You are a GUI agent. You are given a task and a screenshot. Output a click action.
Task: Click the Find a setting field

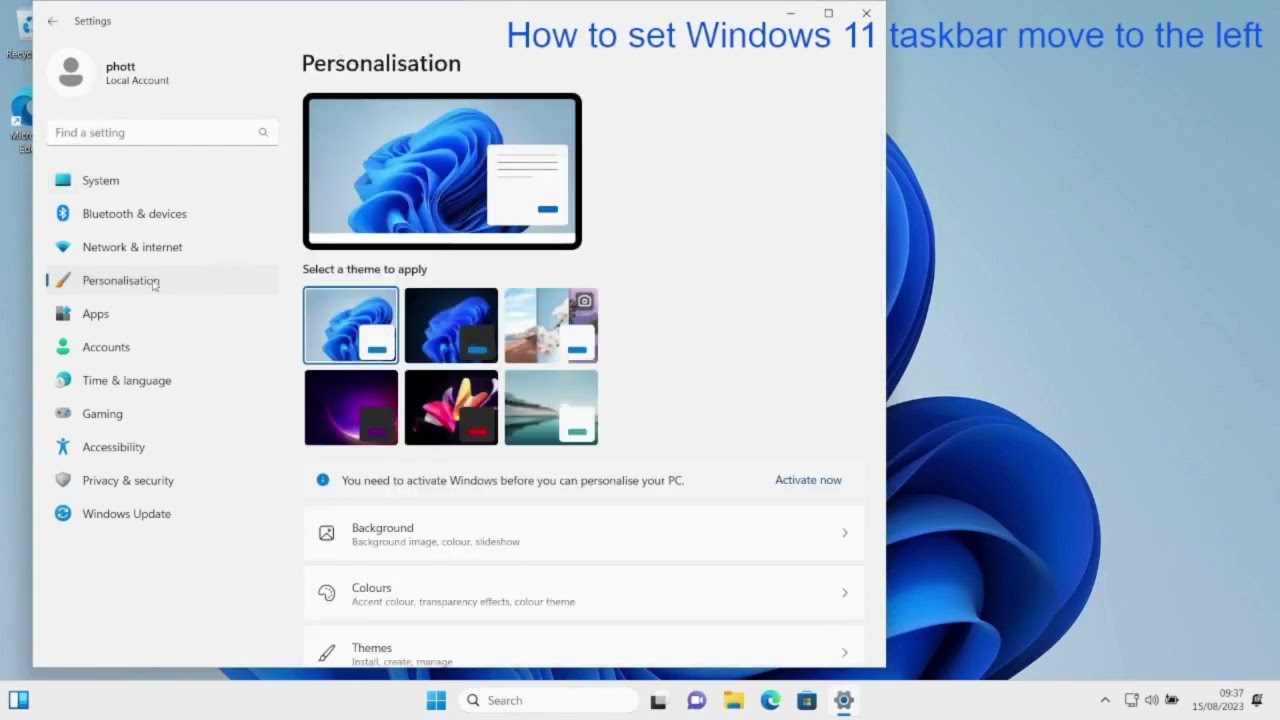point(162,132)
